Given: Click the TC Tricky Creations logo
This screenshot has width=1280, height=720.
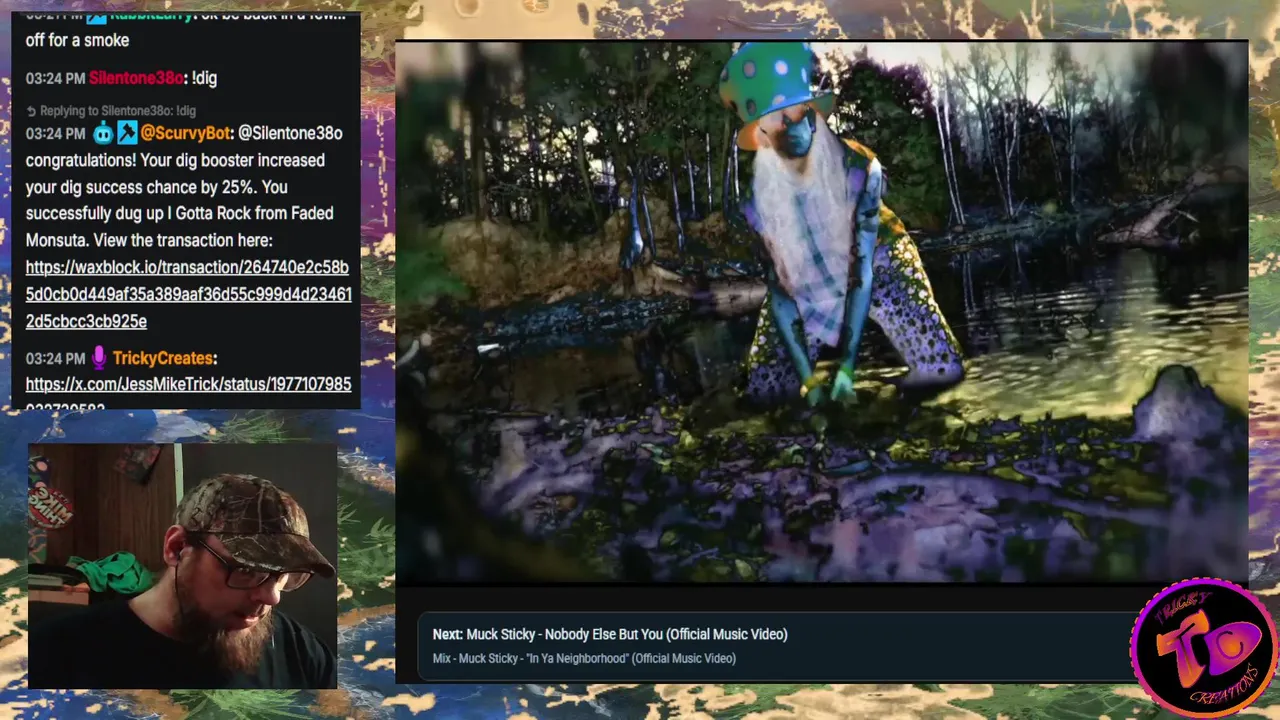Looking at the screenshot, I should point(1203,647).
